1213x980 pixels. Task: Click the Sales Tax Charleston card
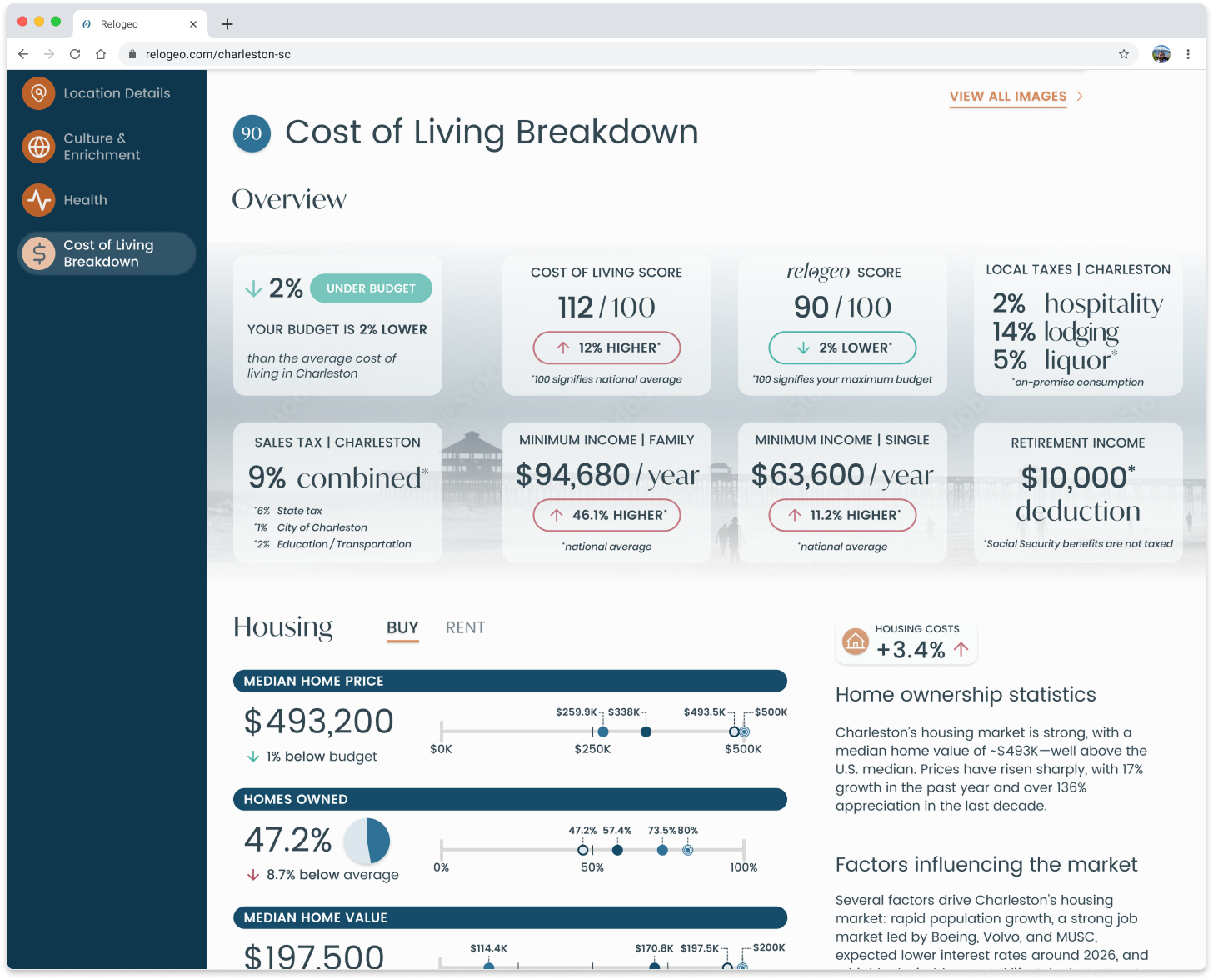337,492
